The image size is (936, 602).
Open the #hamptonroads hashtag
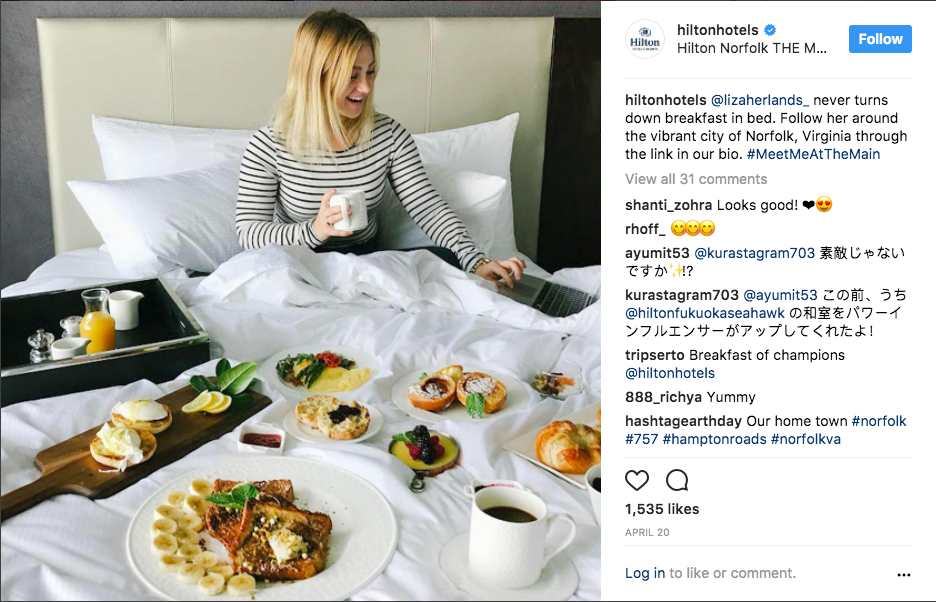(715, 439)
